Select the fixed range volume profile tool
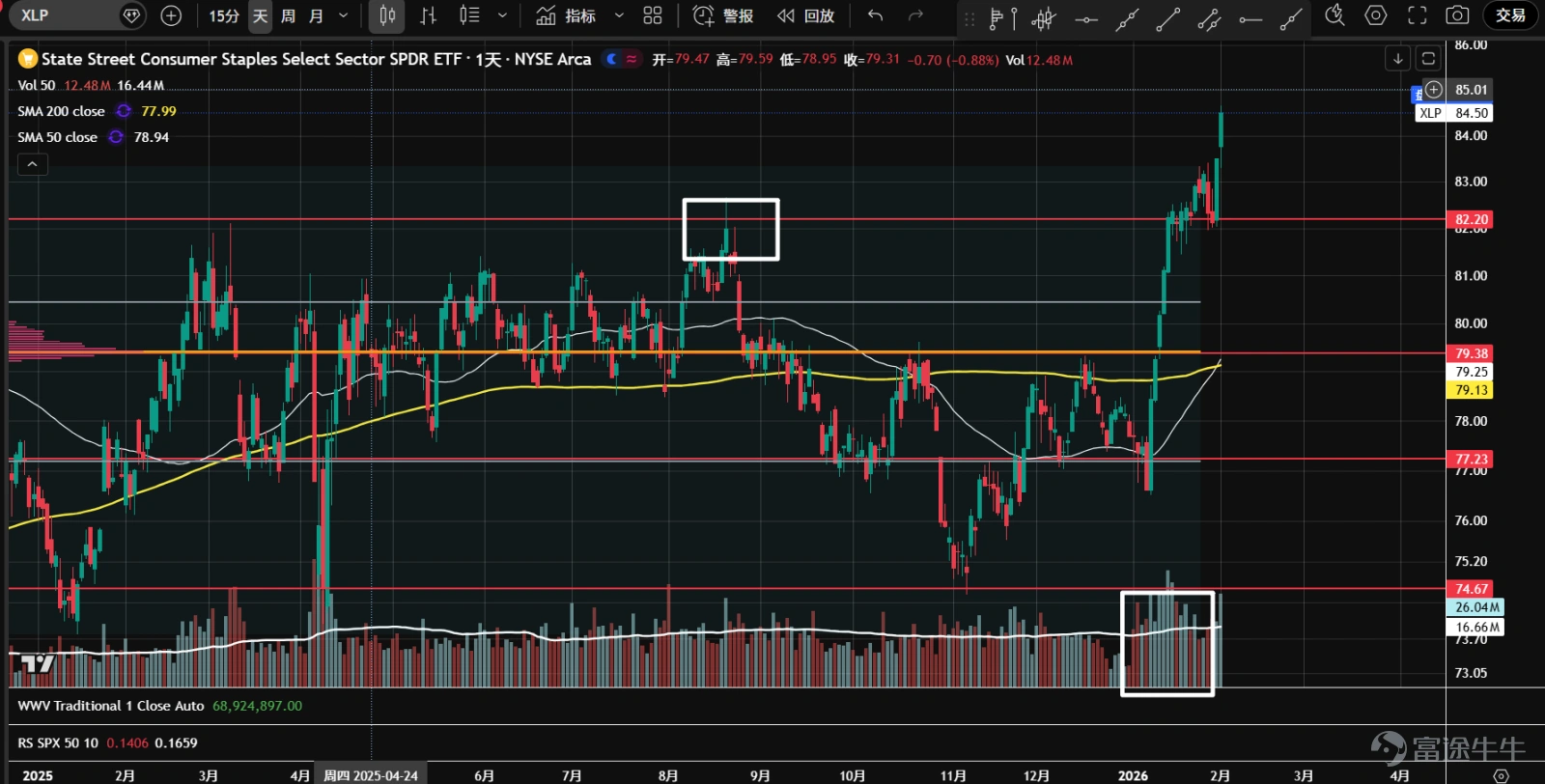Screen dimensions: 1545x784 coord(997,17)
